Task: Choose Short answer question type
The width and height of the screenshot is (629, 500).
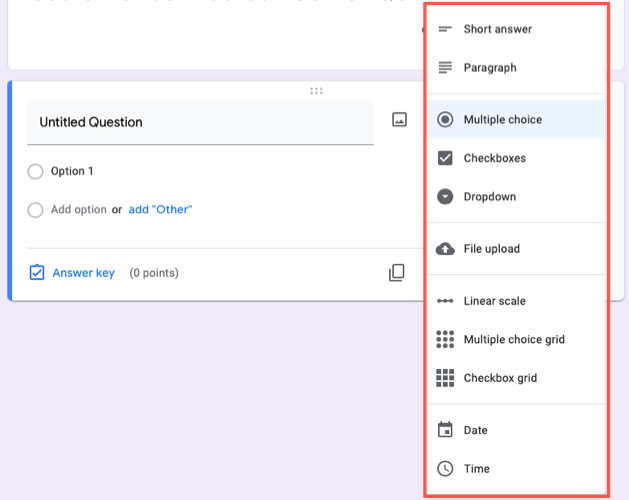Action: (x=497, y=29)
